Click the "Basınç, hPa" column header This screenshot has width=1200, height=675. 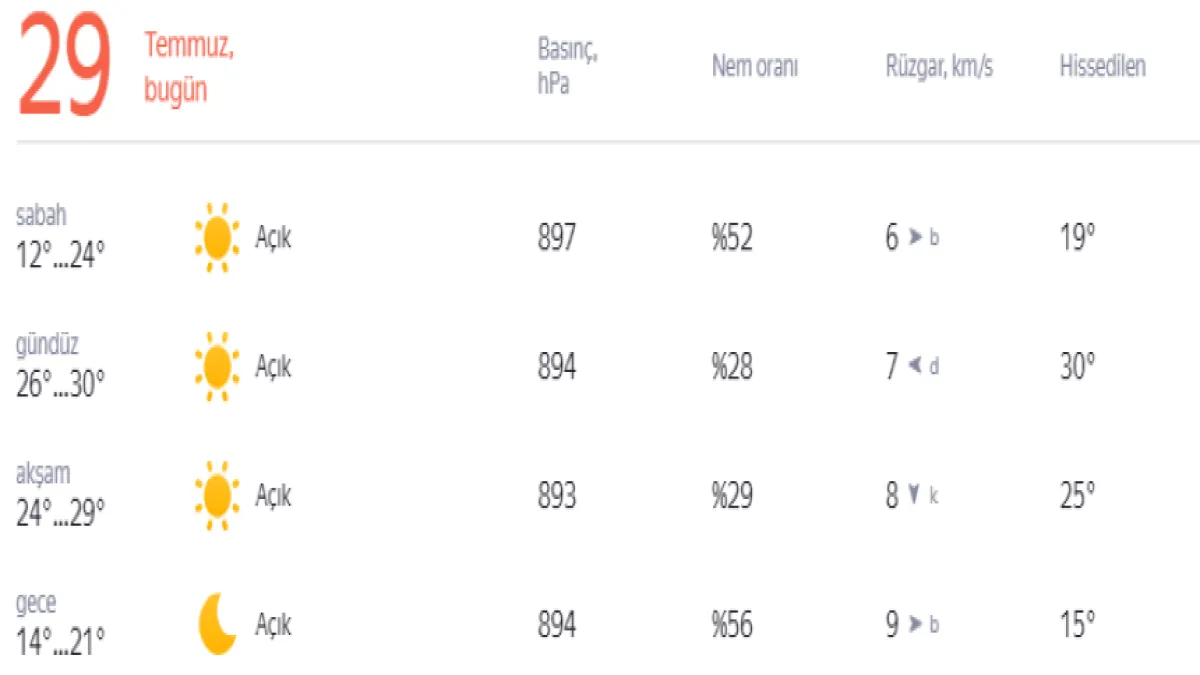coord(567,67)
